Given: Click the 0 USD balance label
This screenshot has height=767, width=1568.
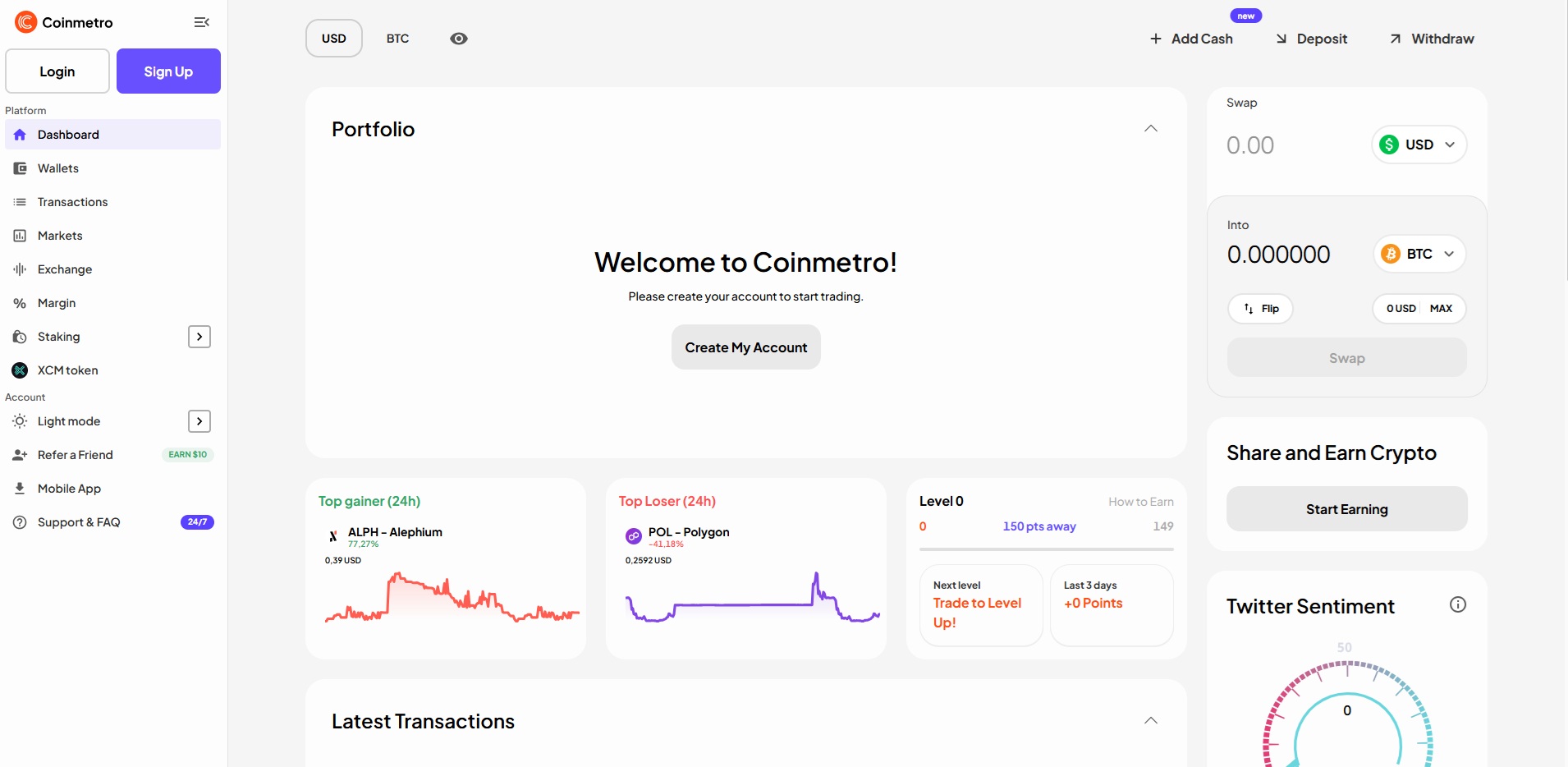Looking at the screenshot, I should 1401,309.
